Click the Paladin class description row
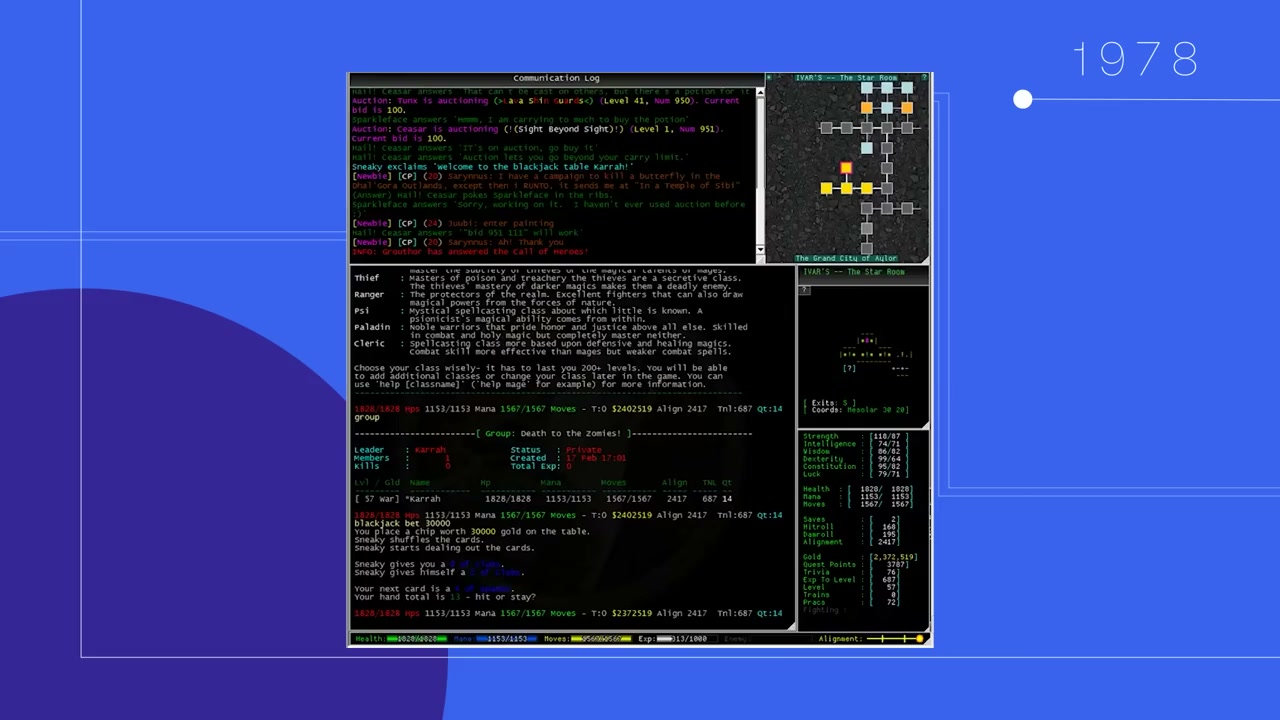 pos(550,331)
